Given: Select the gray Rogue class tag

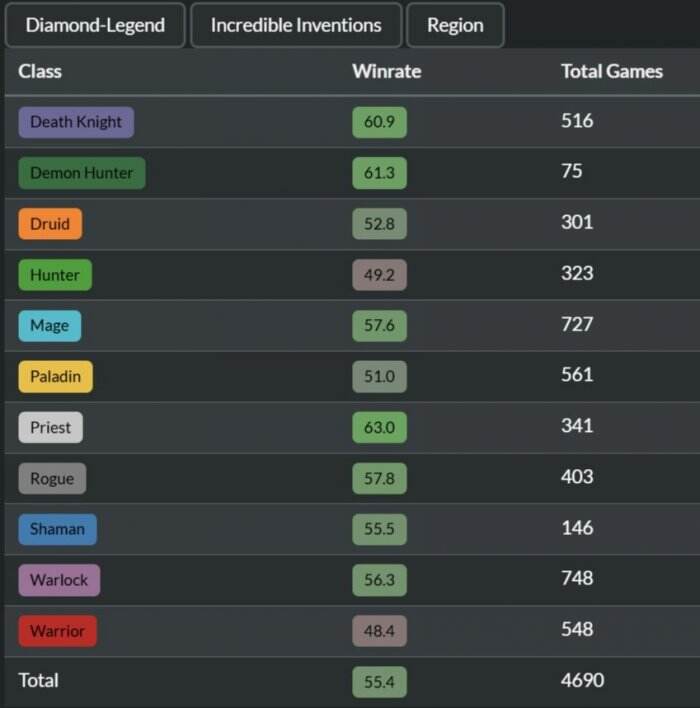Looking at the screenshot, I should click(x=52, y=478).
